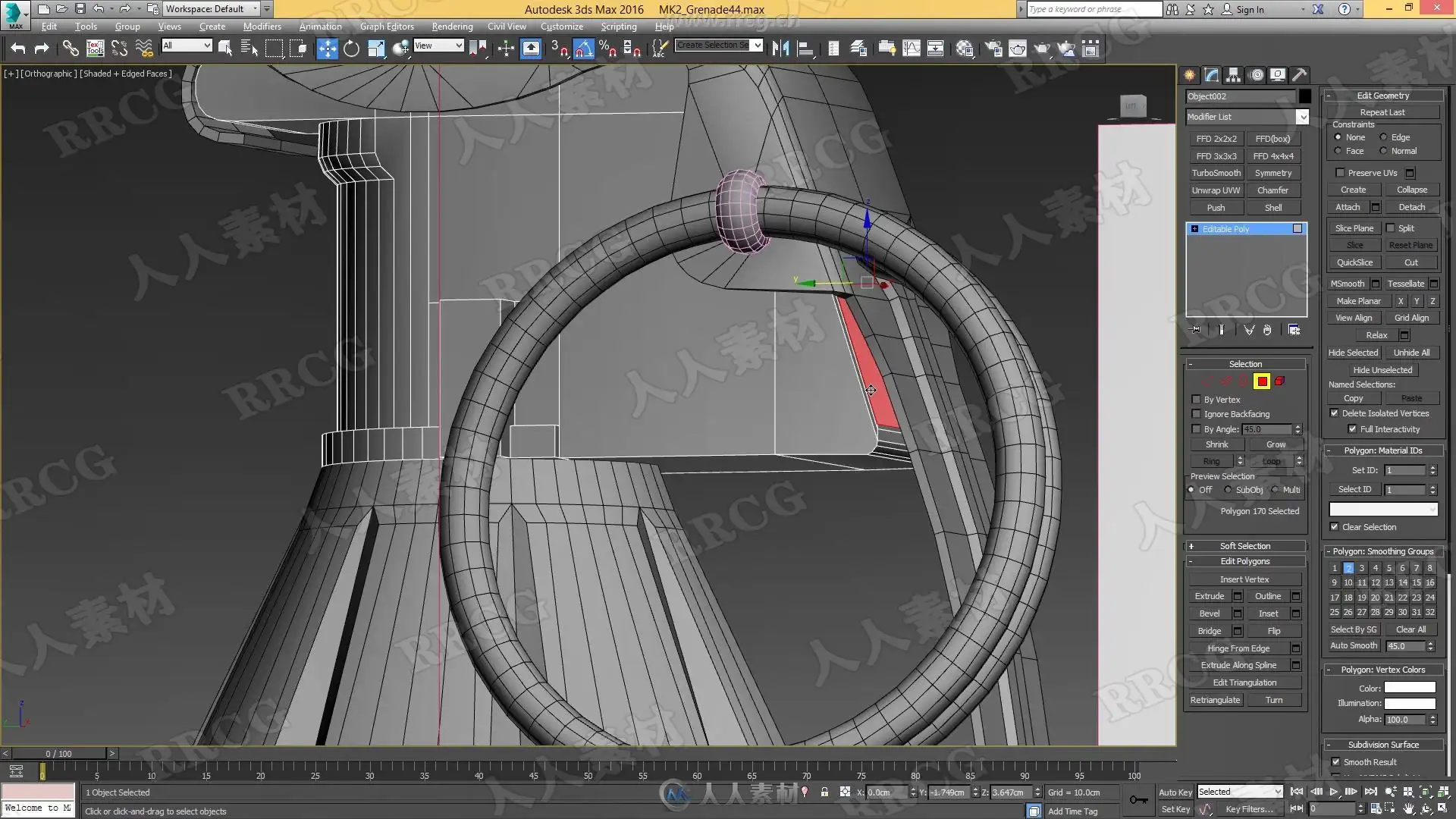
Task: Enable the Ignore Backfacing checkbox
Action: pos(1197,414)
